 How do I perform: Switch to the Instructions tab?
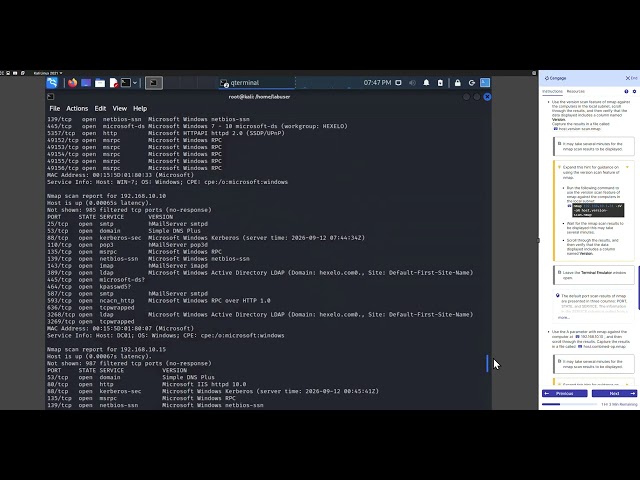point(552,91)
